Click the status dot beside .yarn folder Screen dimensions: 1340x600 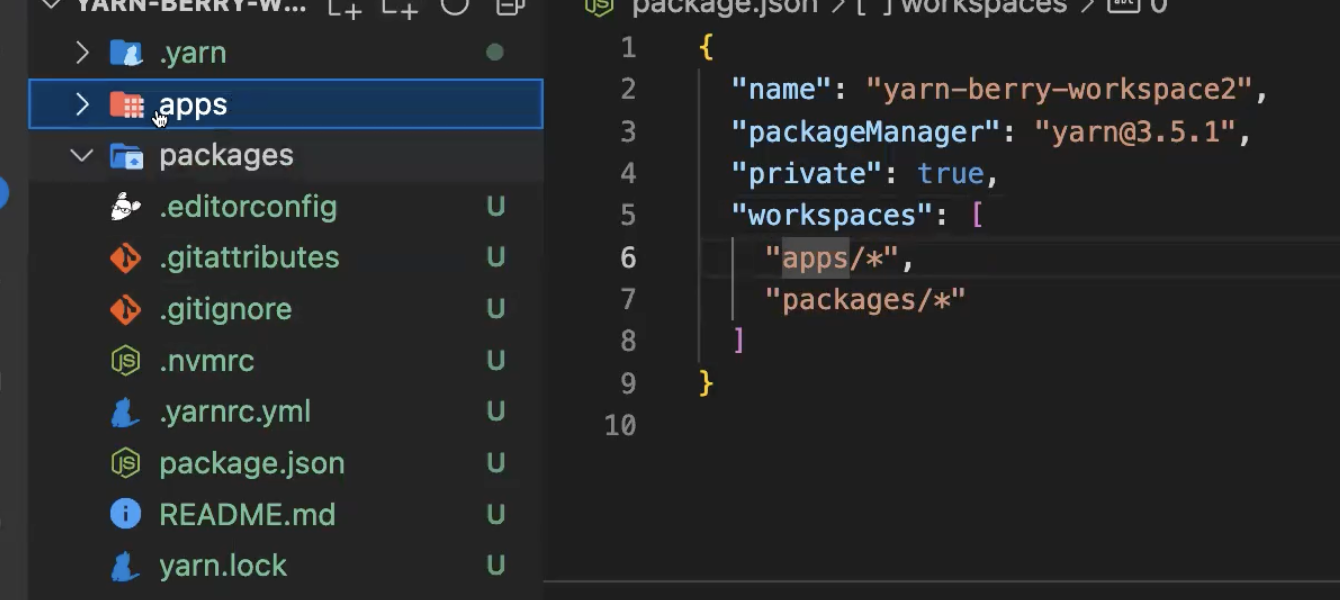[x=494, y=52]
